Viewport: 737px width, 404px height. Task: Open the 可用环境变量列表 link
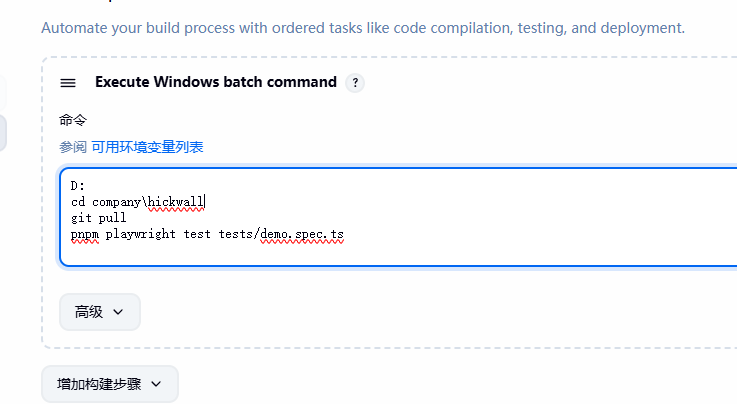click(147, 147)
